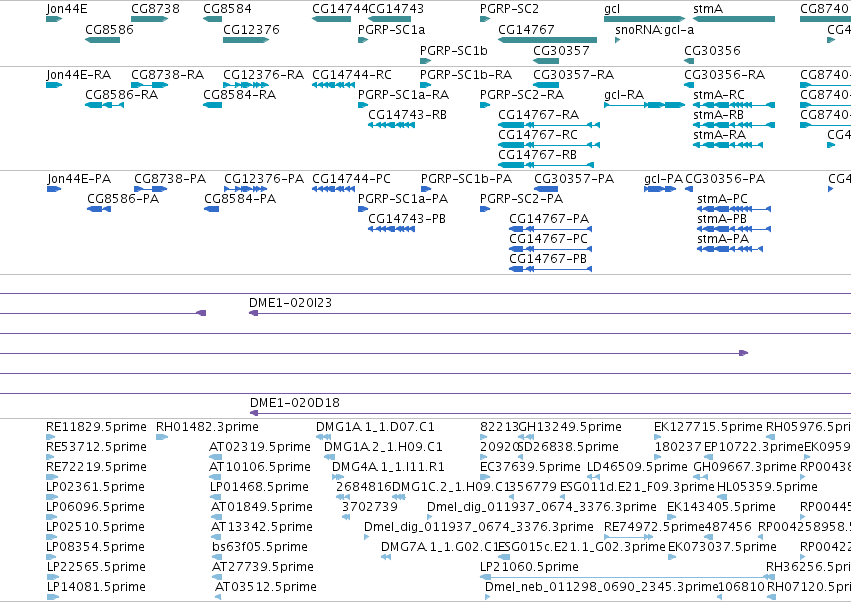851x602 pixels.
Task: Open protein CG30357-PA
Action: 574,179
